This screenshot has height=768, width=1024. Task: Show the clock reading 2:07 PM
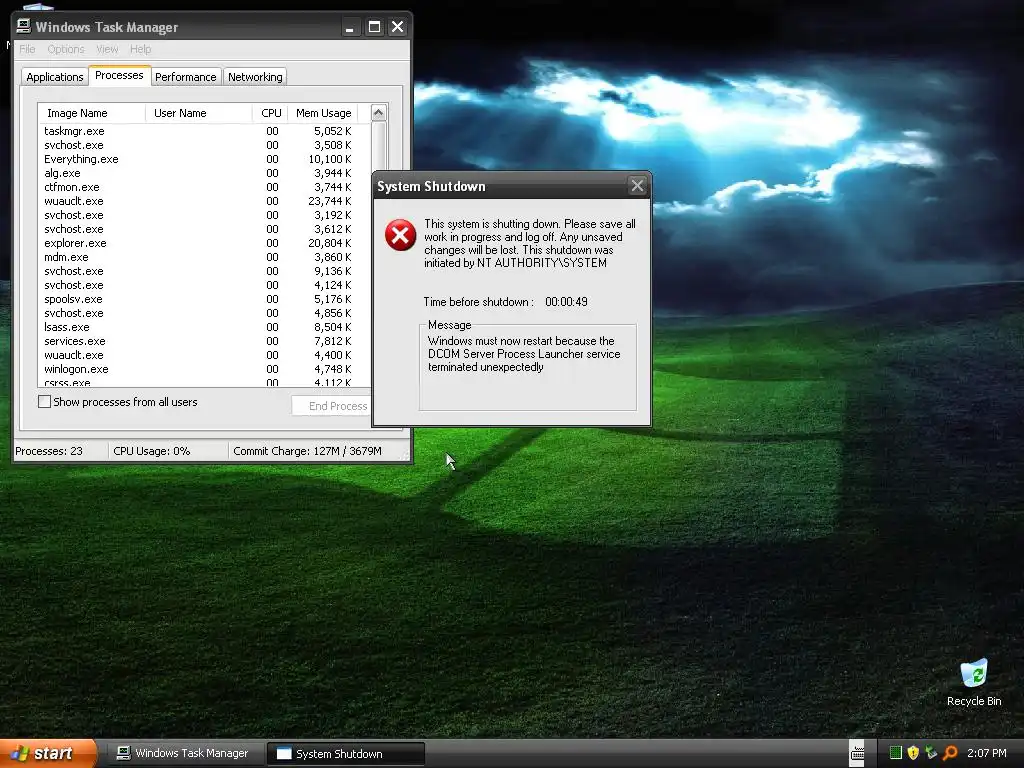tap(986, 753)
